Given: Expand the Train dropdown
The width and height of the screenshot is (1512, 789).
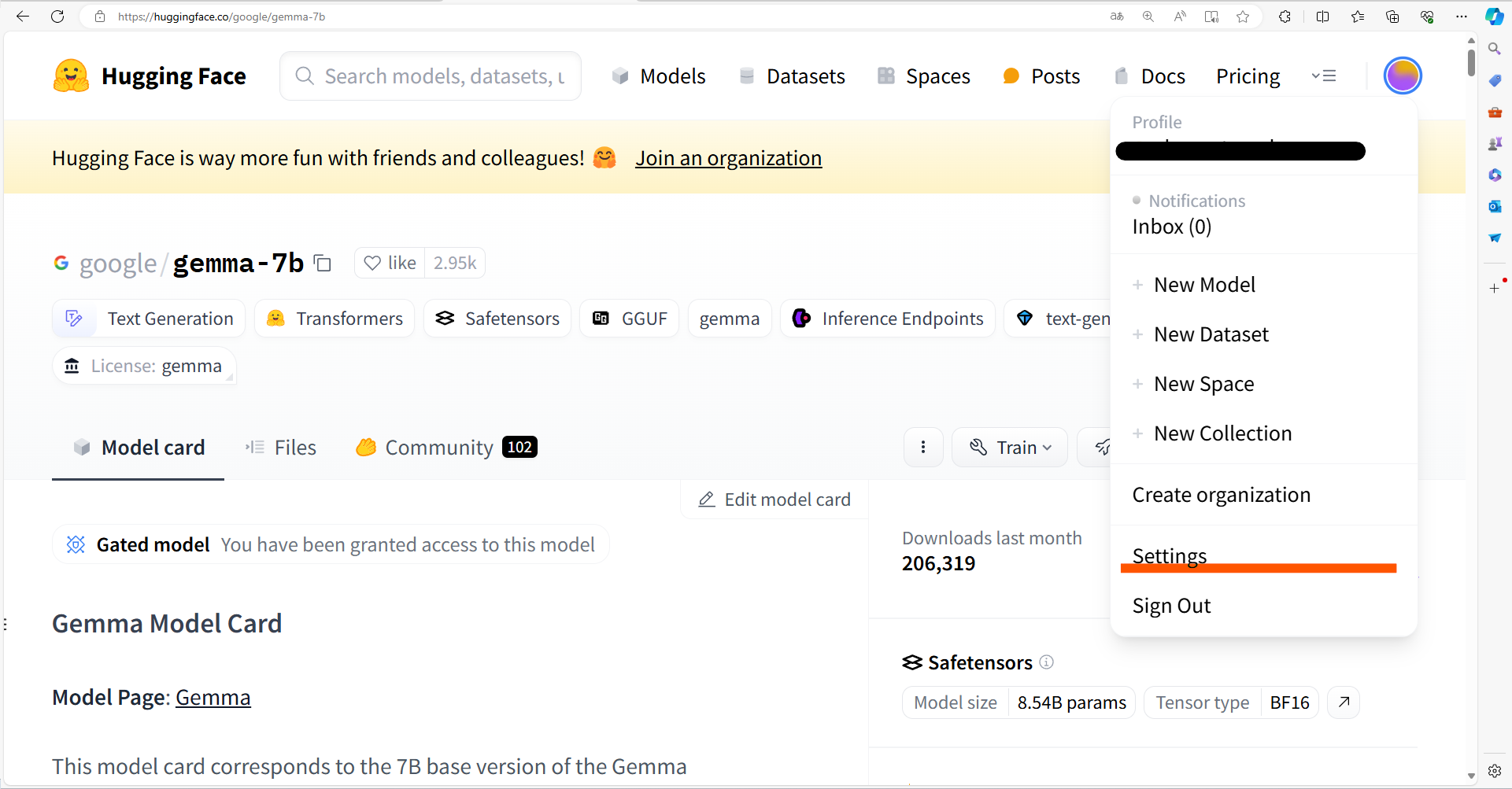Looking at the screenshot, I should 1010,448.
